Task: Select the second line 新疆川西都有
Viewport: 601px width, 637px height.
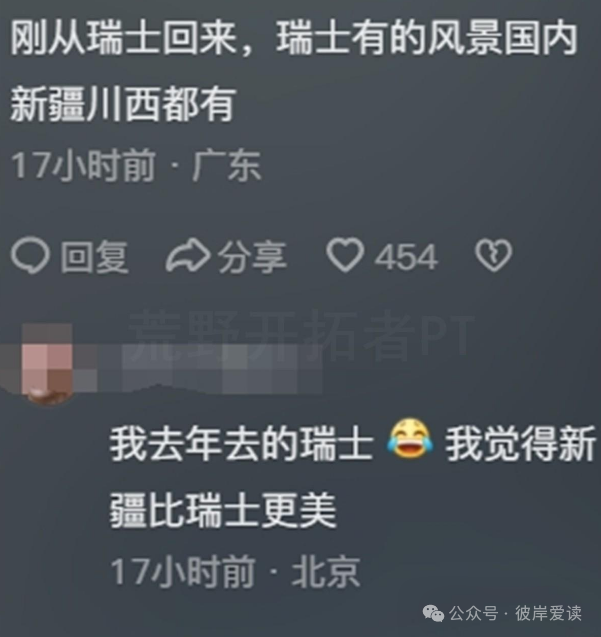Action: (122, 104)
